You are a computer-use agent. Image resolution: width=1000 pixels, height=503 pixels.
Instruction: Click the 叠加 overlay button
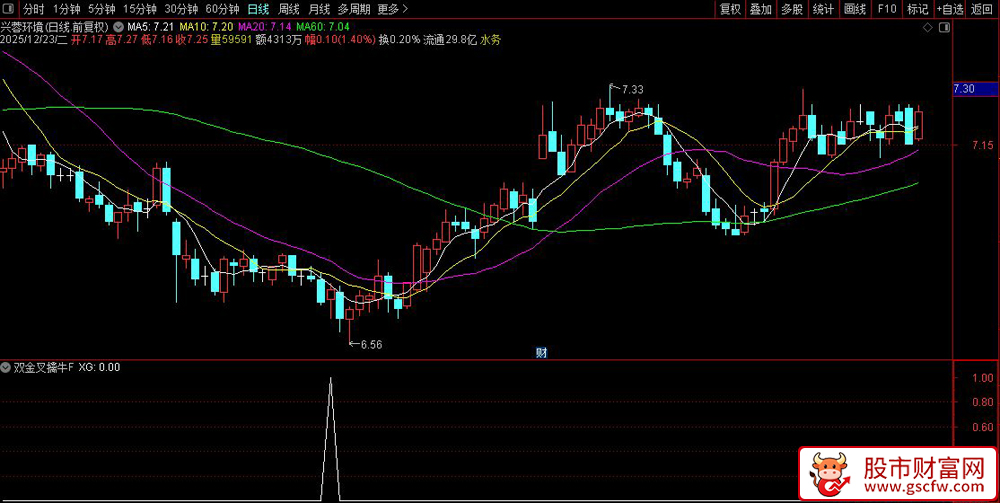pos(760,9)
